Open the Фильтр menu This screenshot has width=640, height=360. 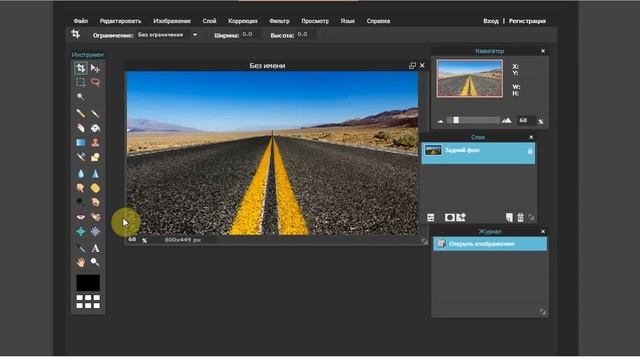tap(280, 21)
